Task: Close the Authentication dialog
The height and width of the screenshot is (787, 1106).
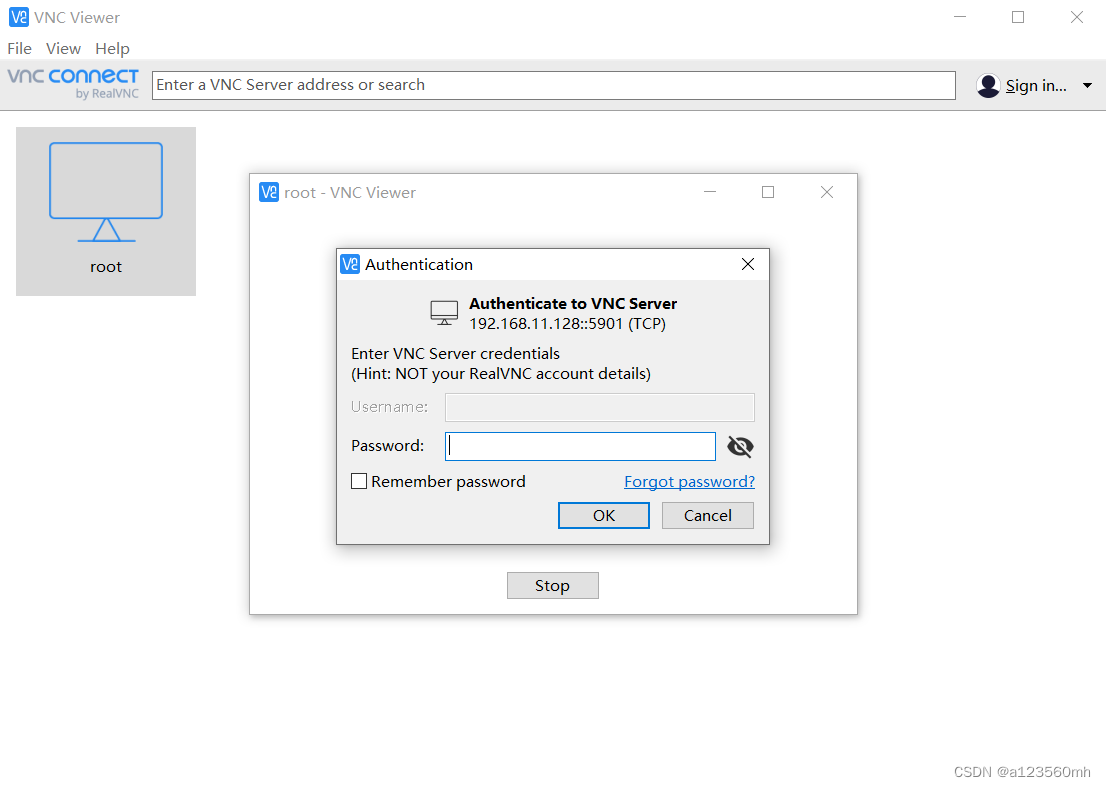Action: point(748,264)
